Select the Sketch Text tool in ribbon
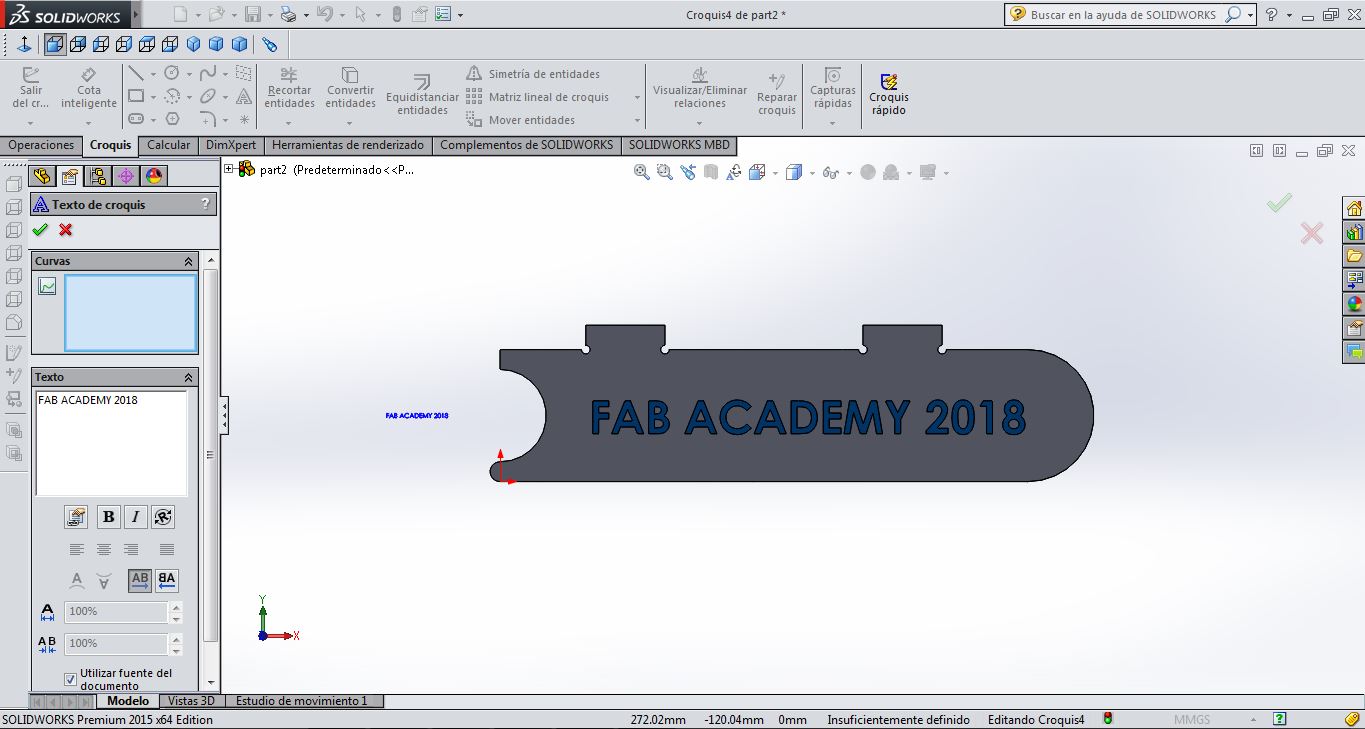 pyautogui.click(x=243, y=97)
